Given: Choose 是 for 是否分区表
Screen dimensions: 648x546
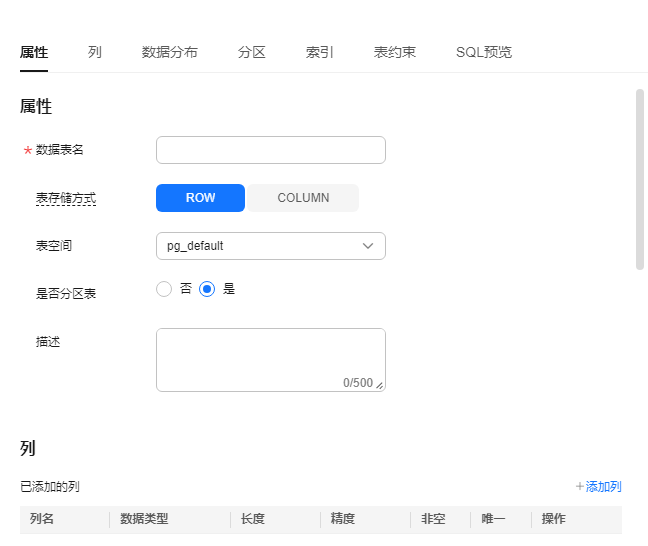Looking at the screenshot, I should 207,289.
